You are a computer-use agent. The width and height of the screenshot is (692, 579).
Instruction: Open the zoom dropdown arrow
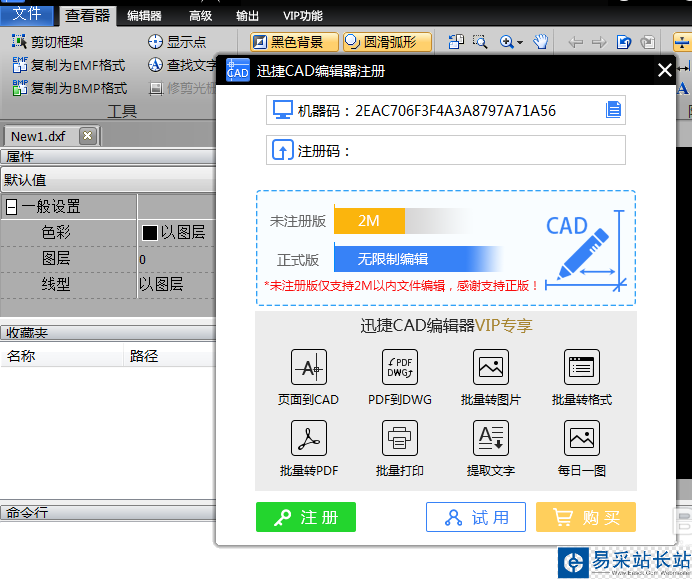(520, 42)
